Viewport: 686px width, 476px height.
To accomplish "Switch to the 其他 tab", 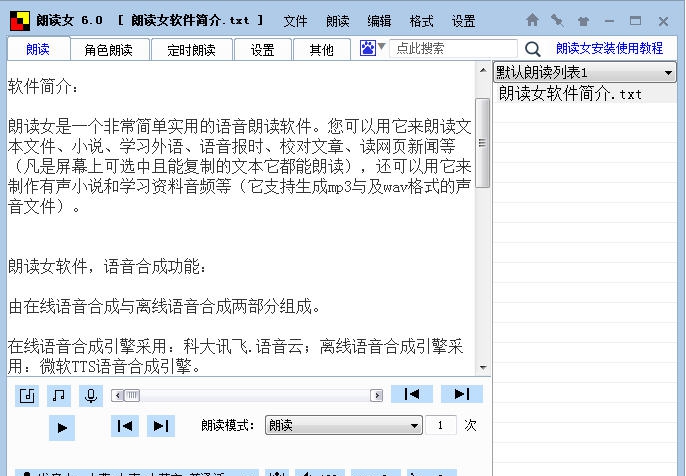I will 322,49.
